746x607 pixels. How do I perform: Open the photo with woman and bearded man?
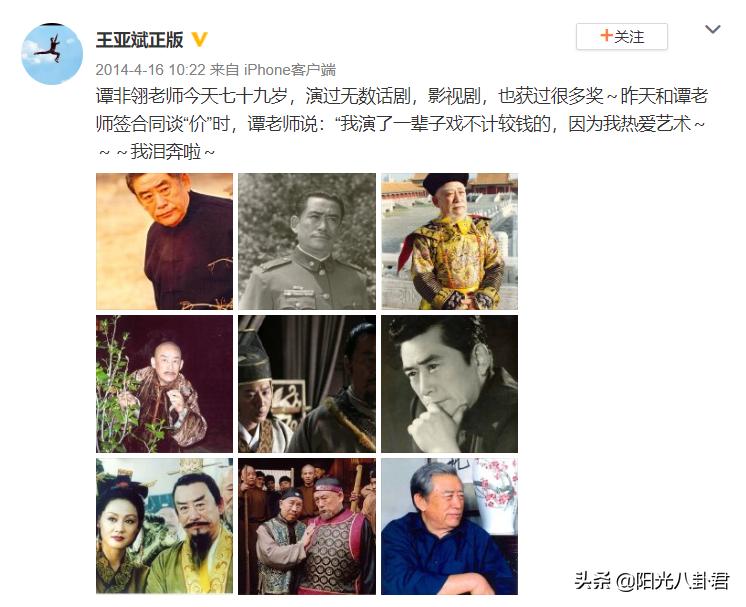click(165, 526)
